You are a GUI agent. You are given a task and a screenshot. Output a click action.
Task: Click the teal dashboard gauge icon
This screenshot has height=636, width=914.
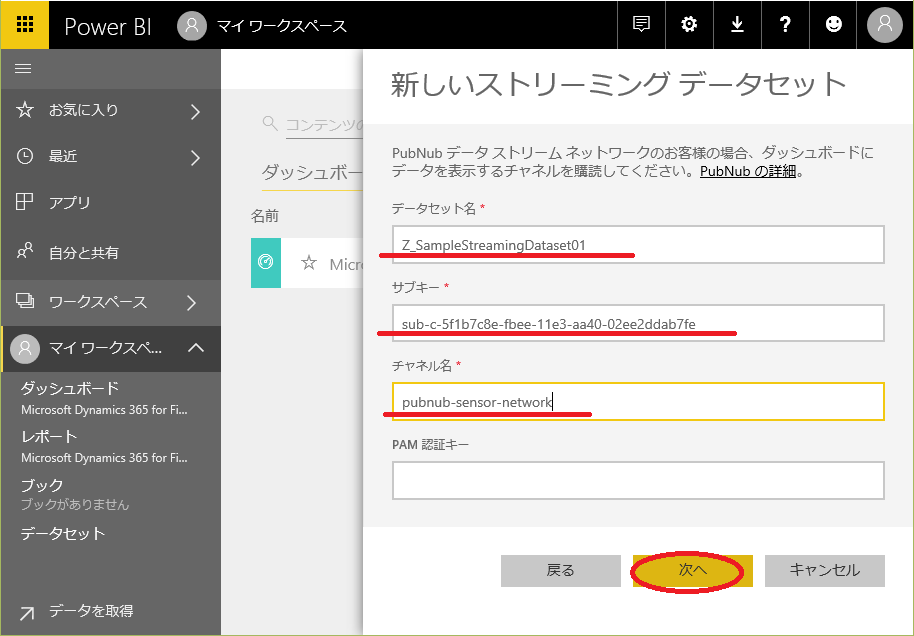coord(266,262)
